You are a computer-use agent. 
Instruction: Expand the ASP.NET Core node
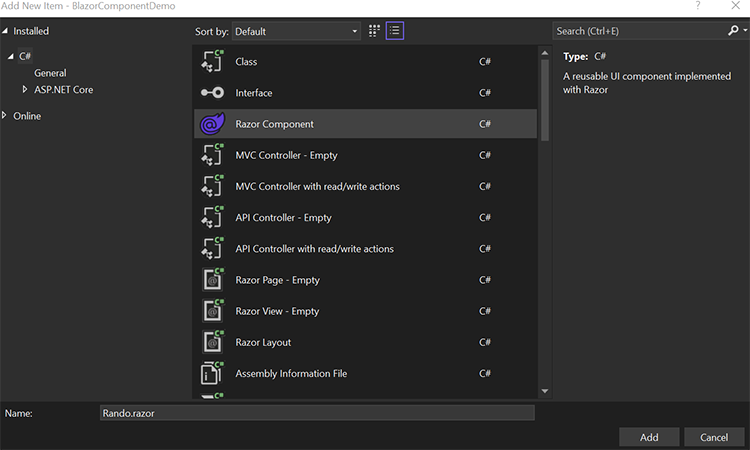25,89
